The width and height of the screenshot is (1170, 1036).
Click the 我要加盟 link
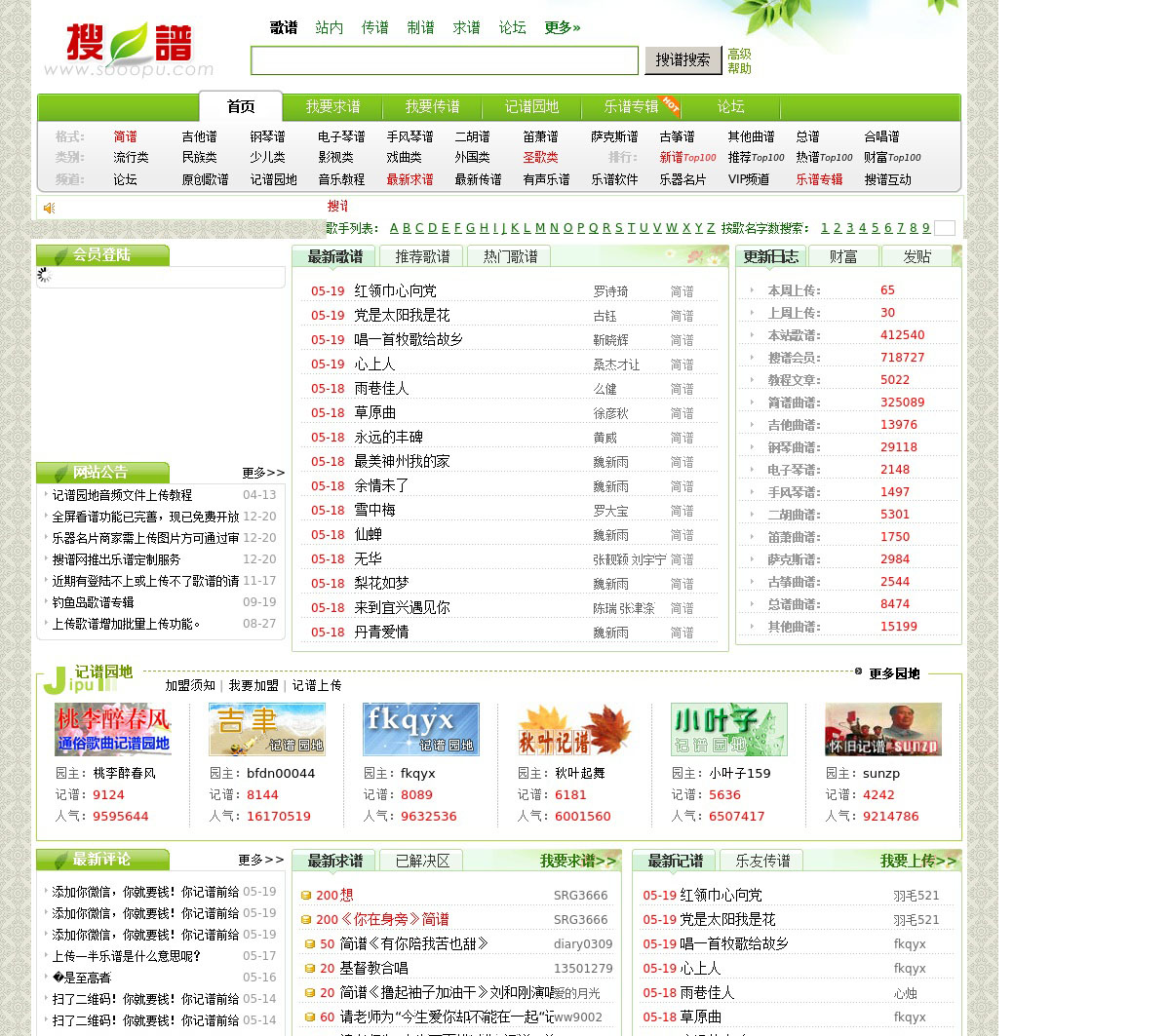click(253, 685)
